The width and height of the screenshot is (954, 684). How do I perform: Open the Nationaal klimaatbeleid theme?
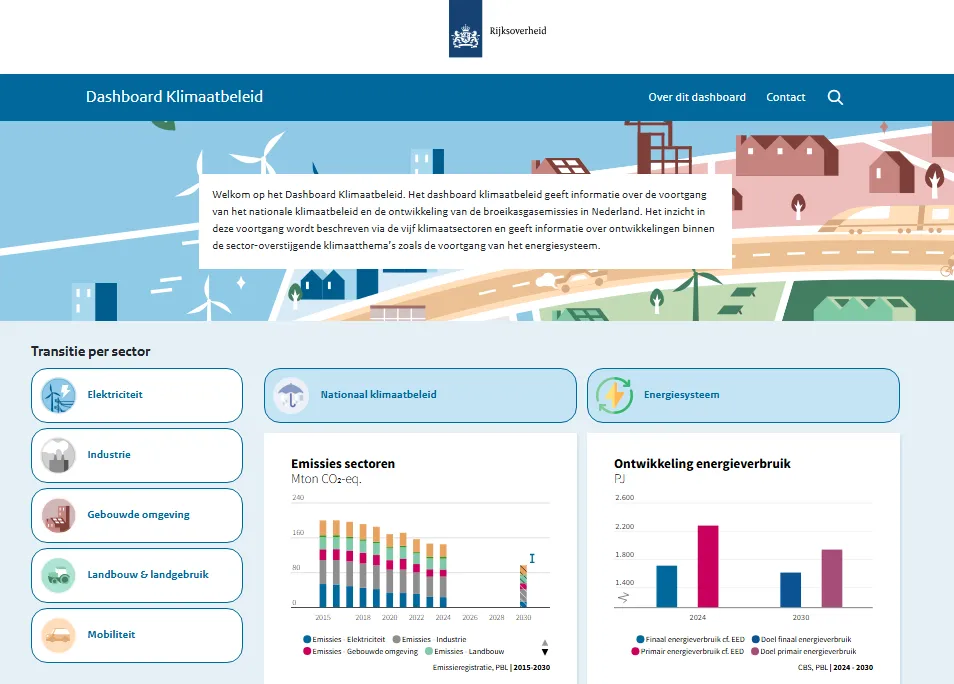point(420,396)
